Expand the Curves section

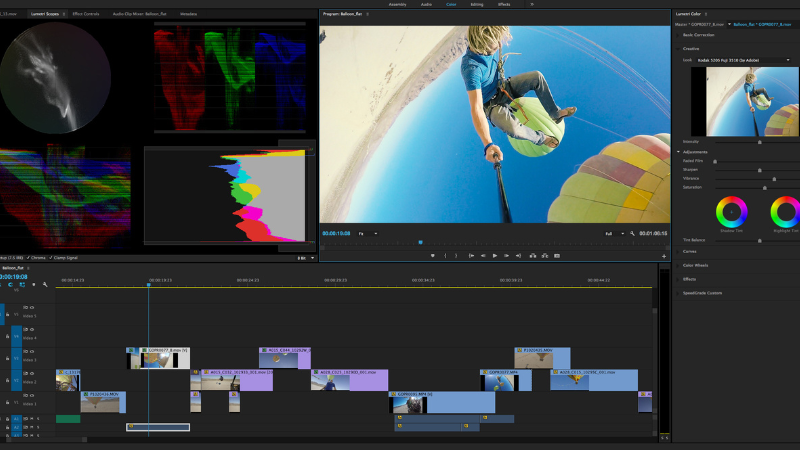click(690, 251)
